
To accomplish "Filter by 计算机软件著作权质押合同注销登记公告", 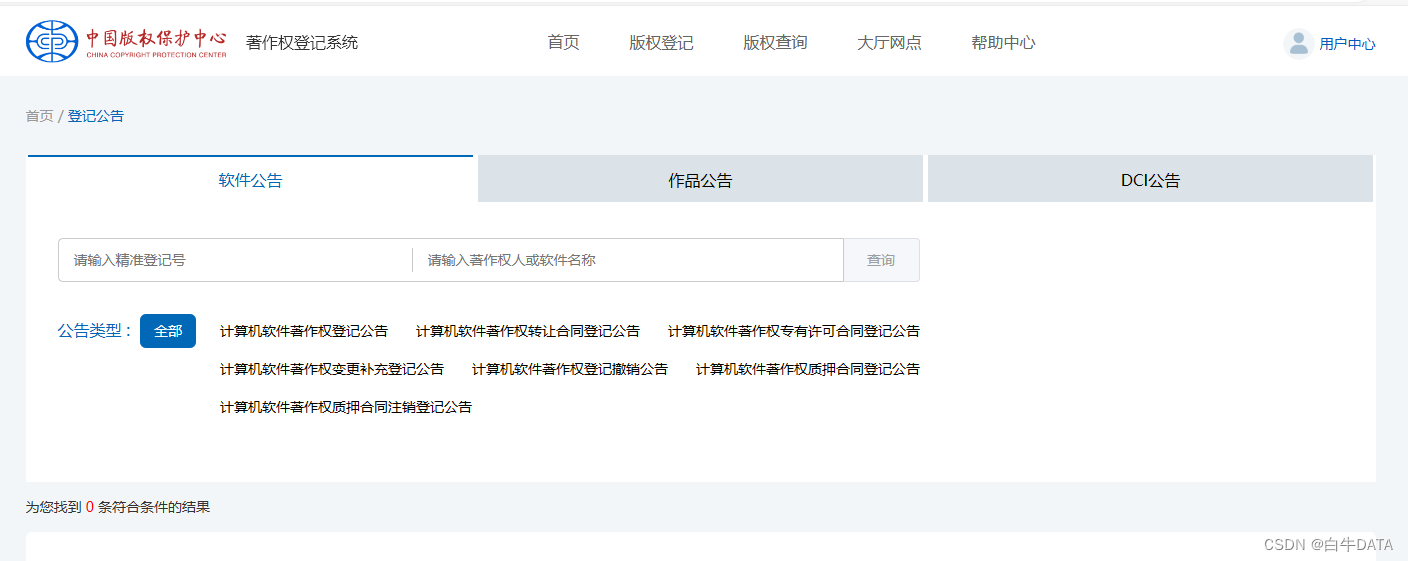I will [x=346, y=407].
